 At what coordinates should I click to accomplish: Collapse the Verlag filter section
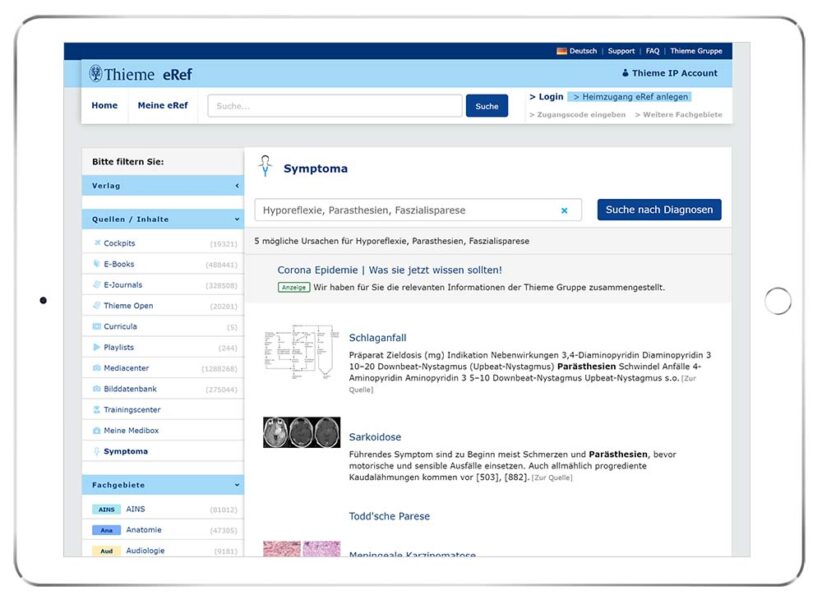pyautogui.click(x=163, y=186)
